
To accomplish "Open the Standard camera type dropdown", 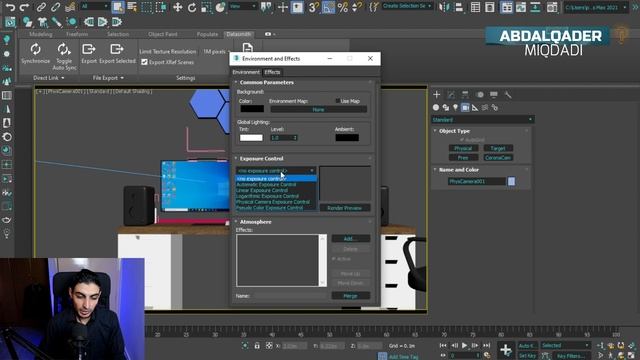I will tap(483, 120).
